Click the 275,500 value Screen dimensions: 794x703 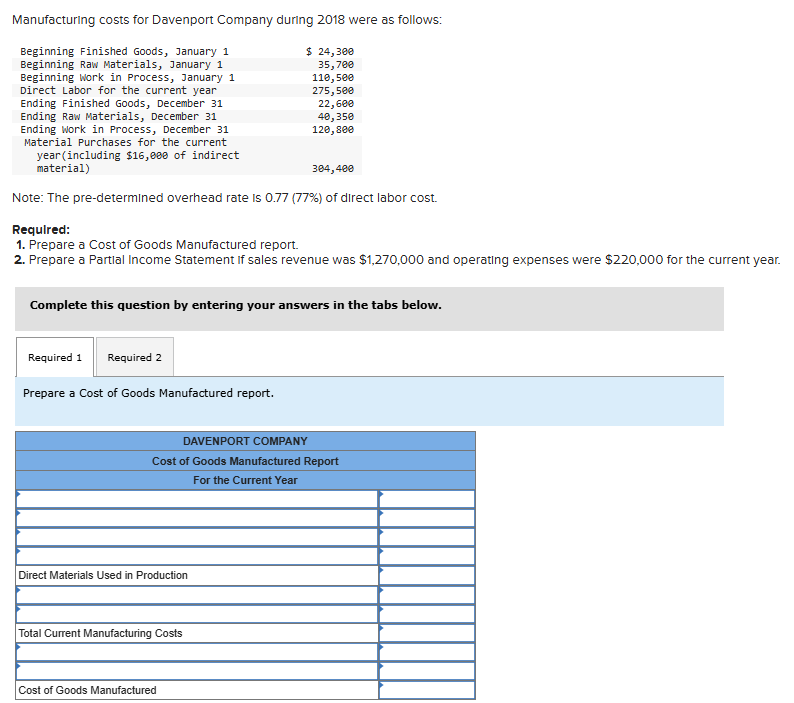(333, 90)
